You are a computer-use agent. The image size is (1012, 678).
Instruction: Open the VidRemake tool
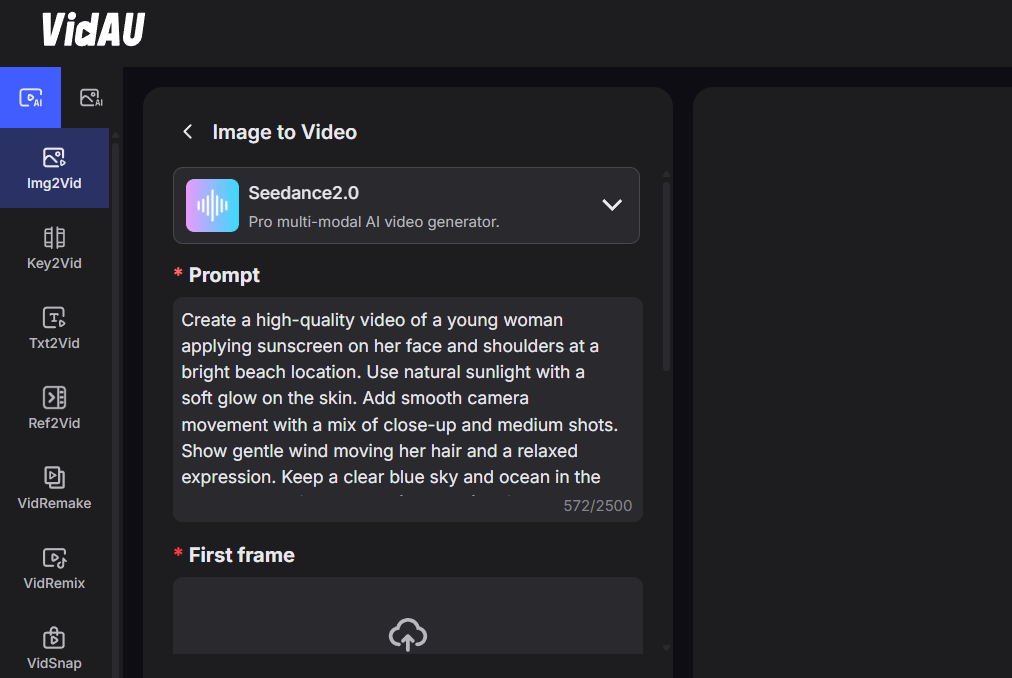[x=54, y=488]
